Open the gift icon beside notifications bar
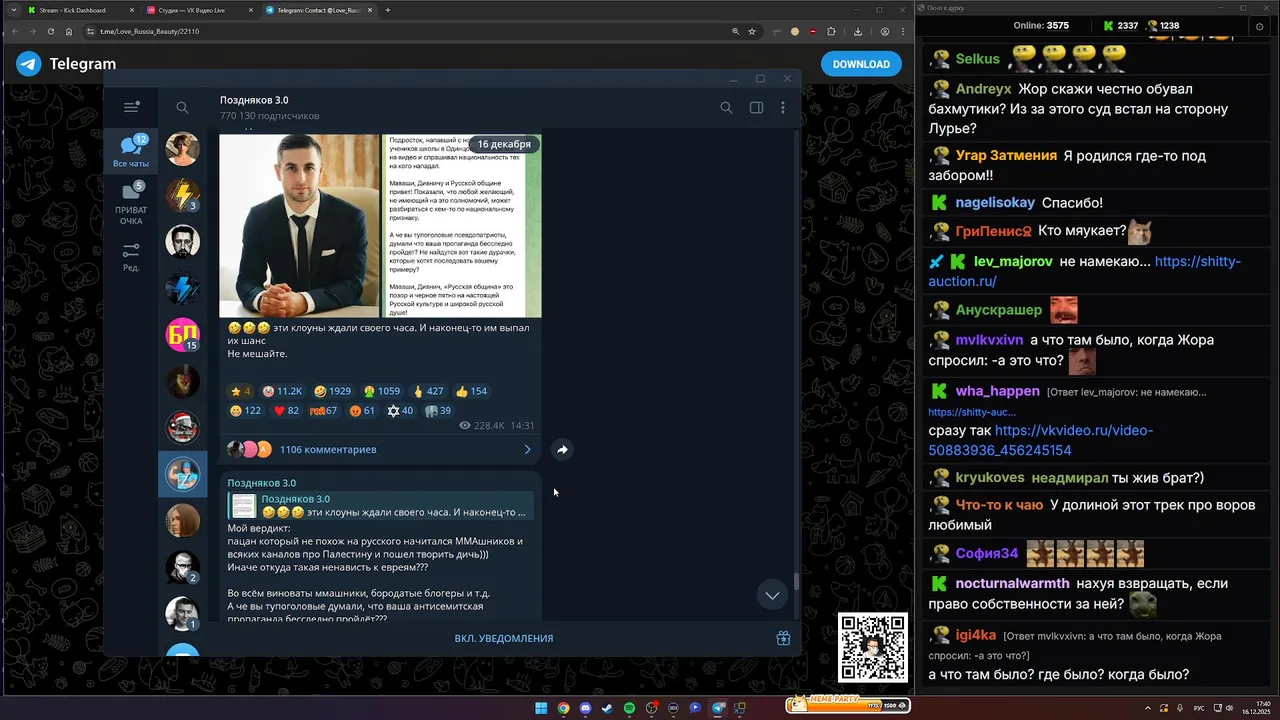The height and width of the screenshot is (720, 1280). tap(783, 638)
